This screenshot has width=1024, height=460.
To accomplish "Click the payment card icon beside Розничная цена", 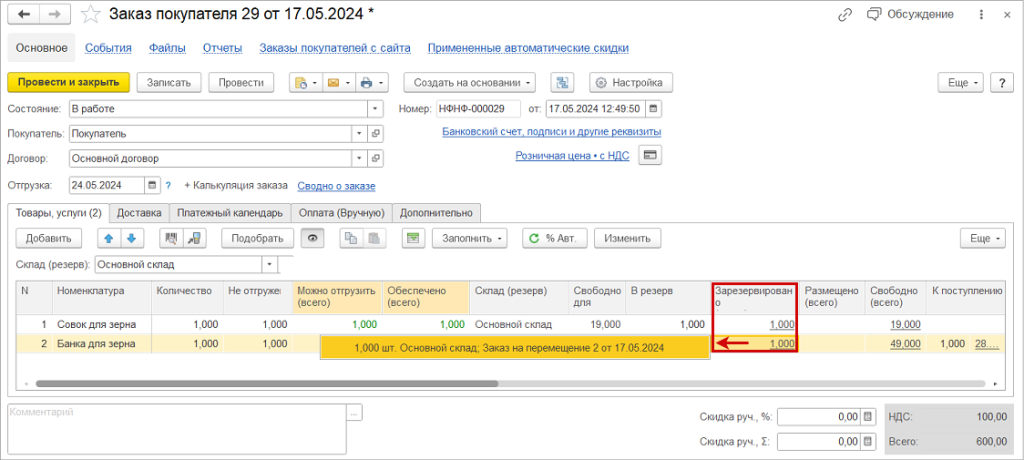I will pyautogui.click(x=651, y=156).
